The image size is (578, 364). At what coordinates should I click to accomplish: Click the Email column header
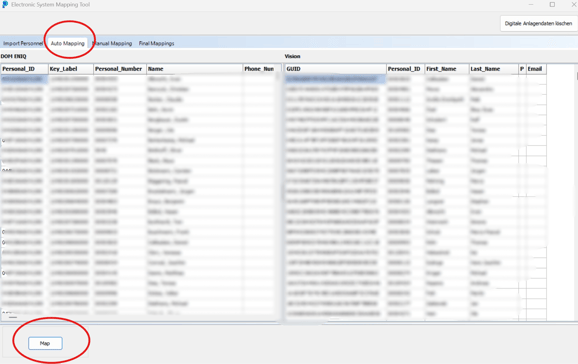pyautogui.click(x=536, y=69)
